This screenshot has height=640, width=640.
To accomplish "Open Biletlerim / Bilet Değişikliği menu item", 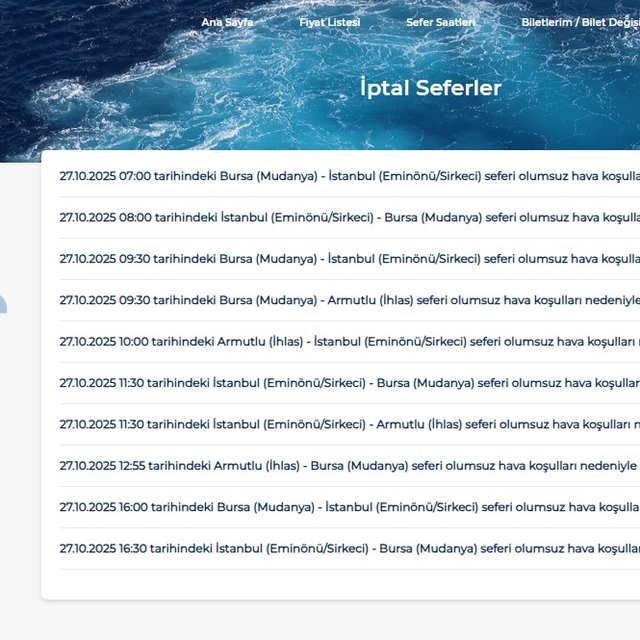I will pyautogui.click(x=580, y=22).
